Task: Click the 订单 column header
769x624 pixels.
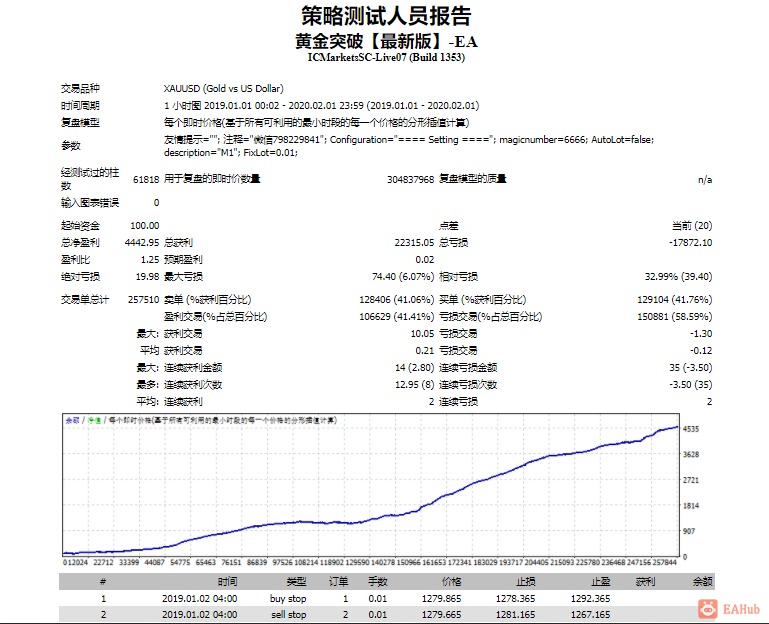Action: (x=338, y=582)
